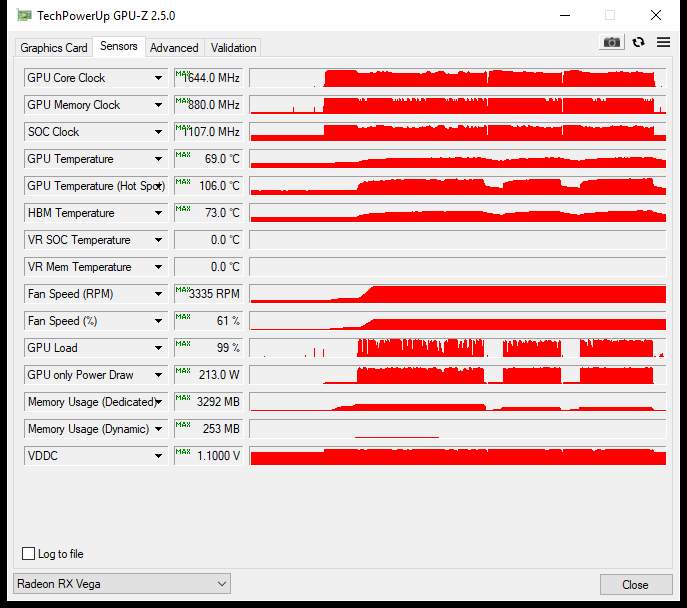Switch to the Graphics Card tab

coord(54,48)
